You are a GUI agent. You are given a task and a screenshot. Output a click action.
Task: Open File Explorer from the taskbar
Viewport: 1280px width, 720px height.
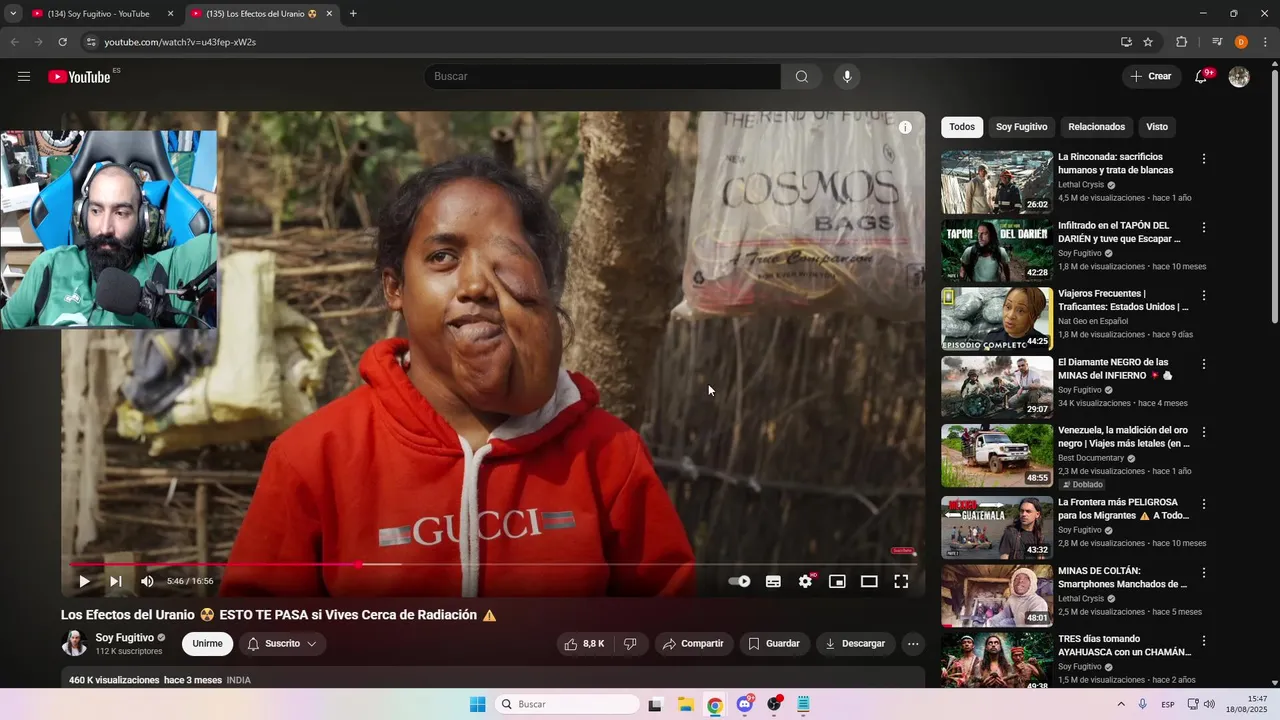(686, 705)
